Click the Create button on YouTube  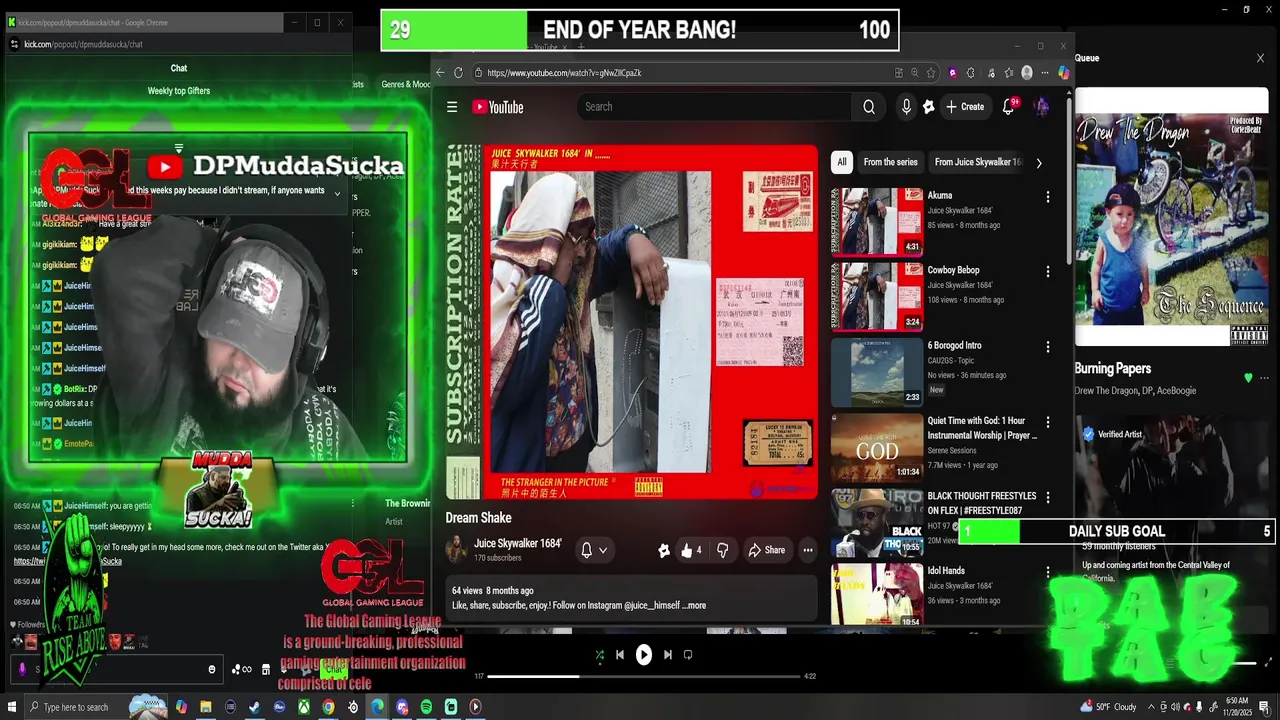tap(965, 107)
